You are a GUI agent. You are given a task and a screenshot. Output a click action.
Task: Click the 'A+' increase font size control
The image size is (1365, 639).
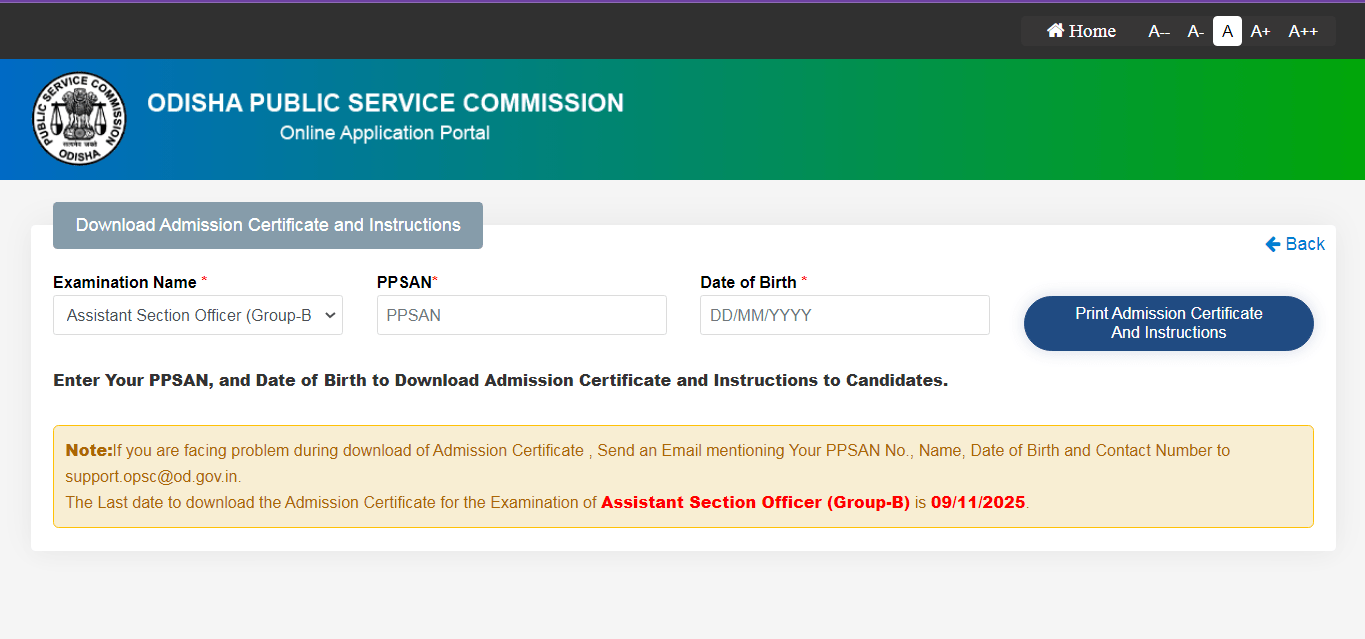1260,31
